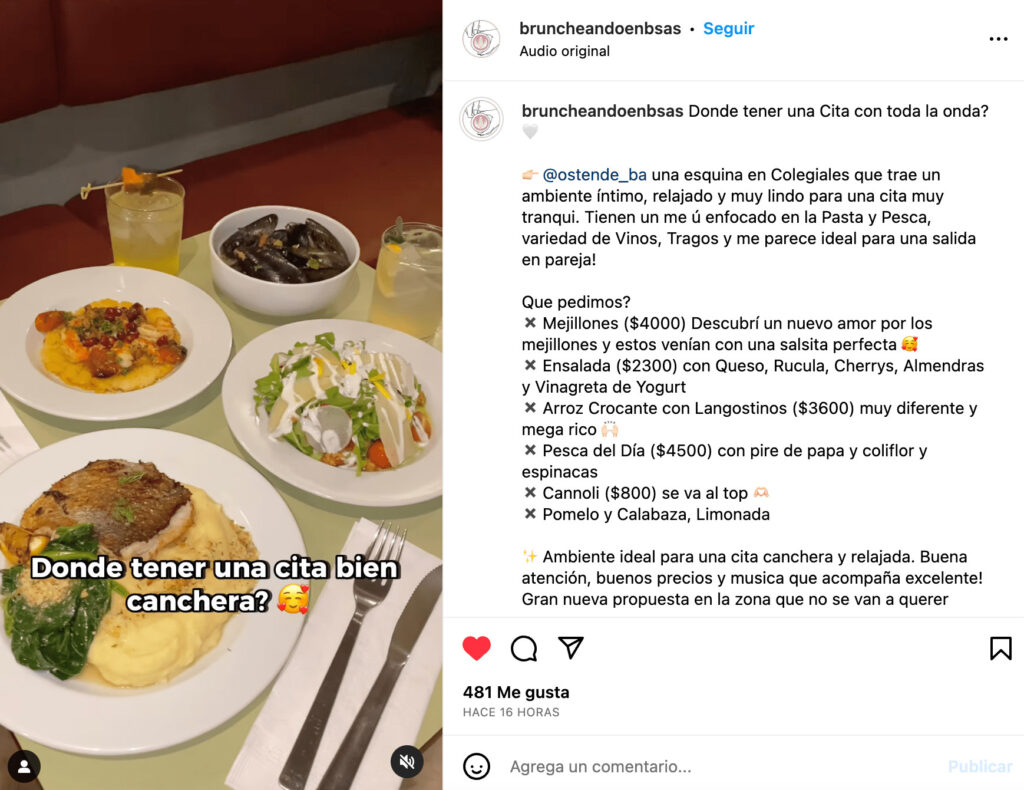Open the three-dot more options menu
Screen dimensions: 1024x790
[998, 39]
